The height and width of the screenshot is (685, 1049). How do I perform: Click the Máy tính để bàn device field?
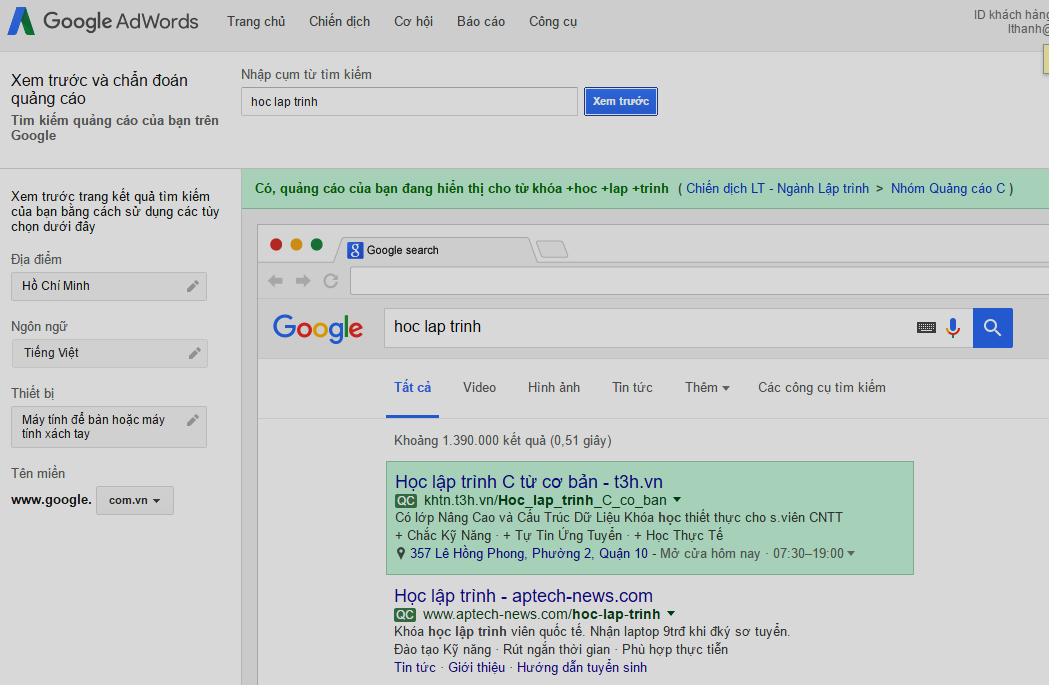click(x=109, y=427)
